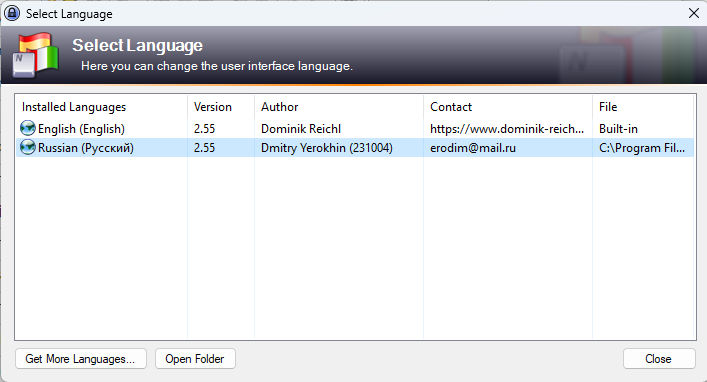Select the Russian (Русский) language row
Screen dimensions: 707x382
pyautogui.click(x=355, y=148)
